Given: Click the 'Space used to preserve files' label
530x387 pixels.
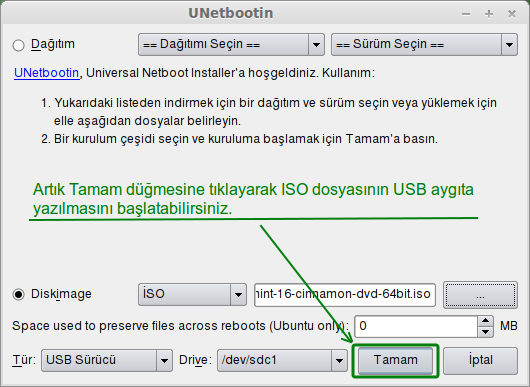Looking at the screenshot, I should 180,326.
